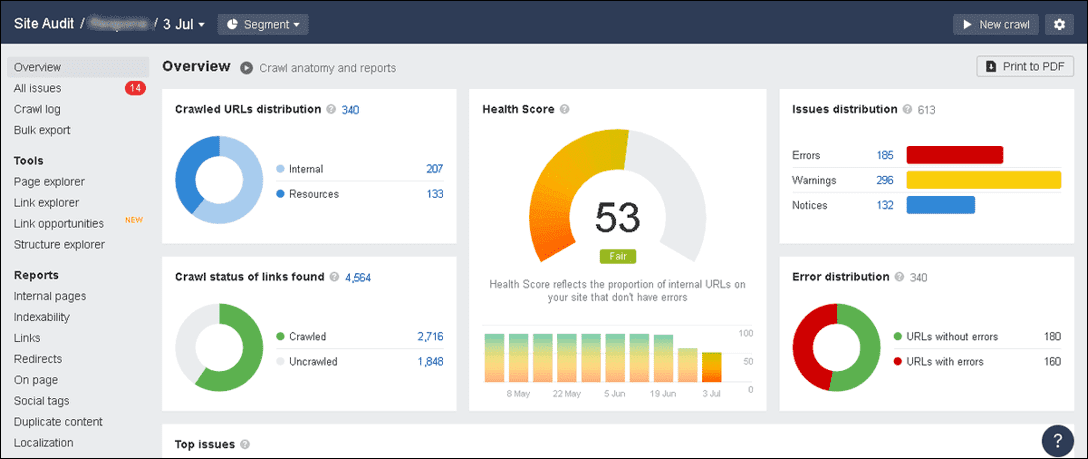The width and height of the screenshot is (1088, 459).
Task: Open Internal pages report
Action: pos(50,296)
